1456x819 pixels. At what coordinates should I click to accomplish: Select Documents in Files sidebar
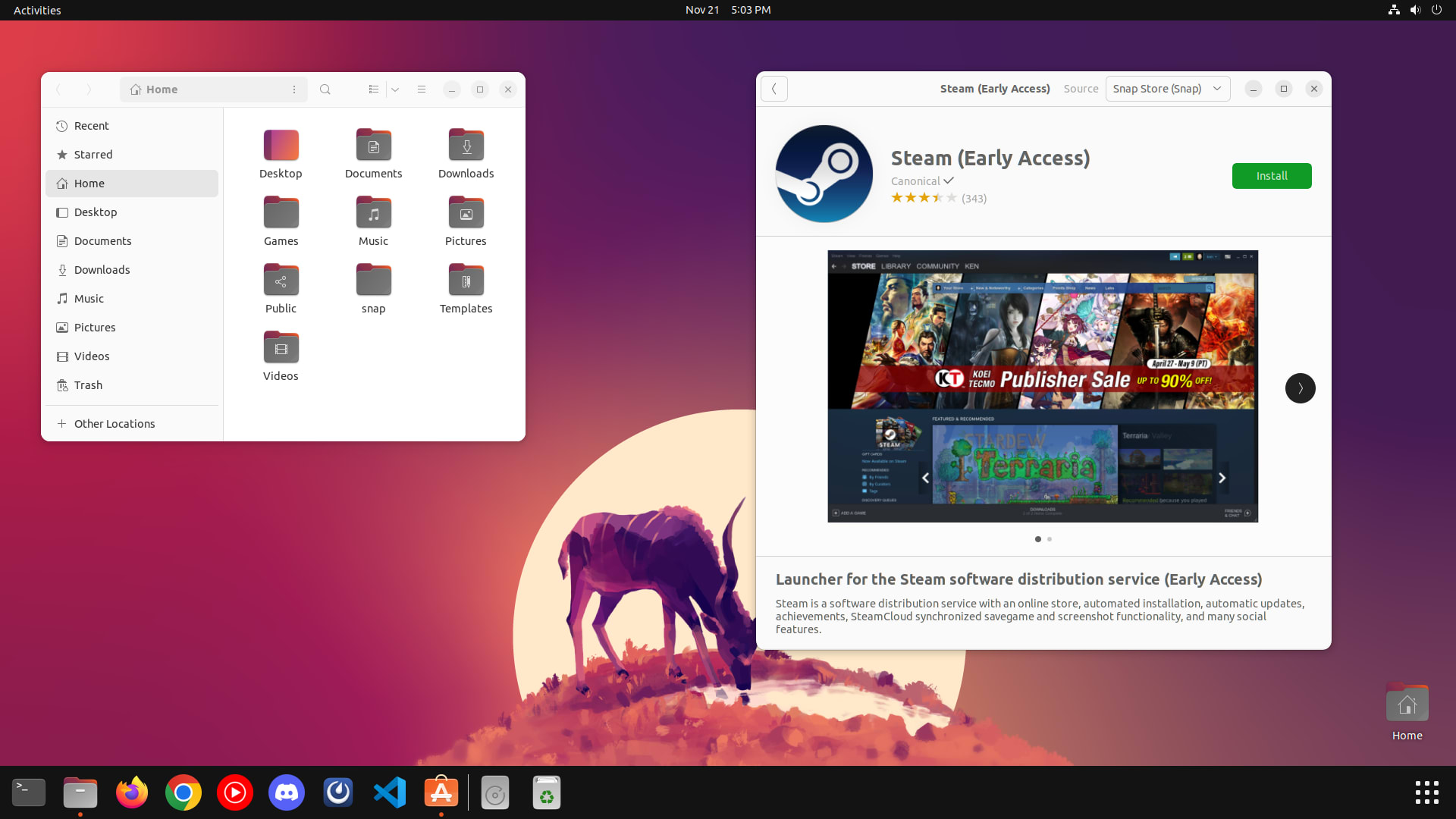coord(132,241)
